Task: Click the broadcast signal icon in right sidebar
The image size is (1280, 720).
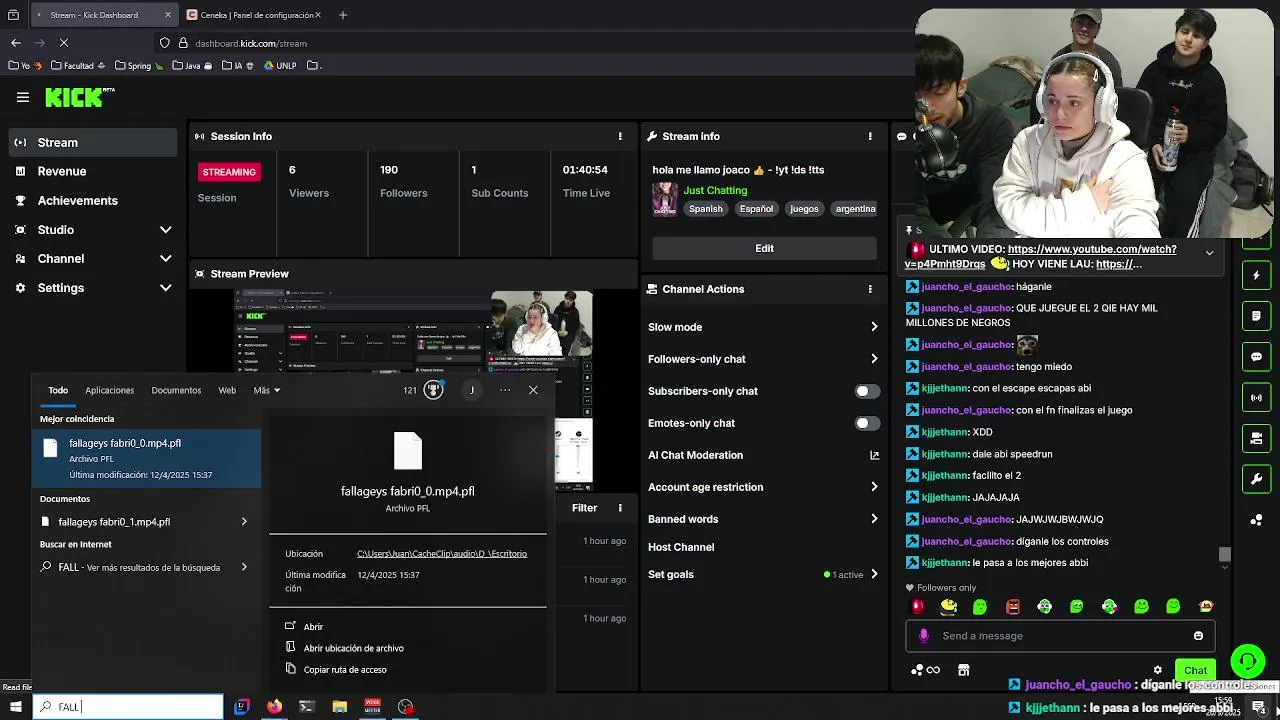Action: click(x=1256, y=398)
